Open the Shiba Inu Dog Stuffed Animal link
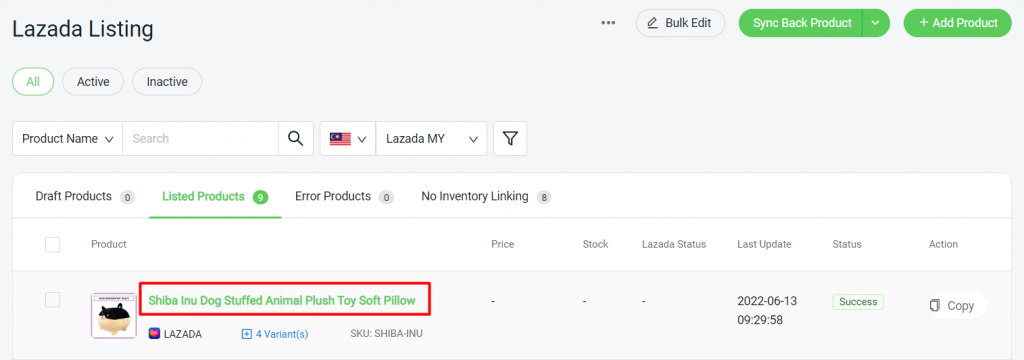The width and height of the screenshot is (1024, 360). 281,301
